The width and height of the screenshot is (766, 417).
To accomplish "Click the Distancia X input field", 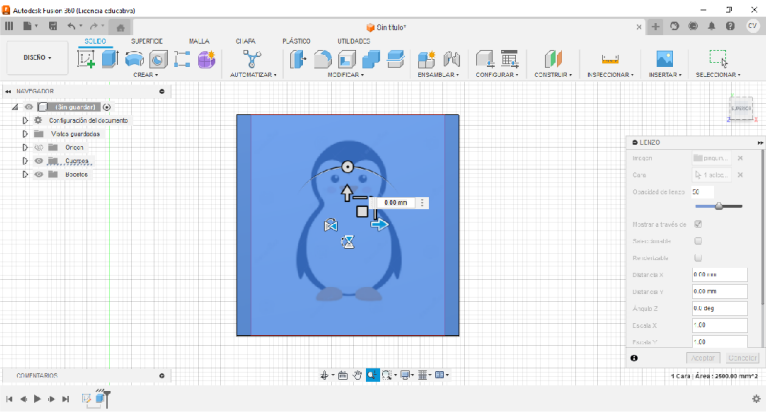I will 720,274.
